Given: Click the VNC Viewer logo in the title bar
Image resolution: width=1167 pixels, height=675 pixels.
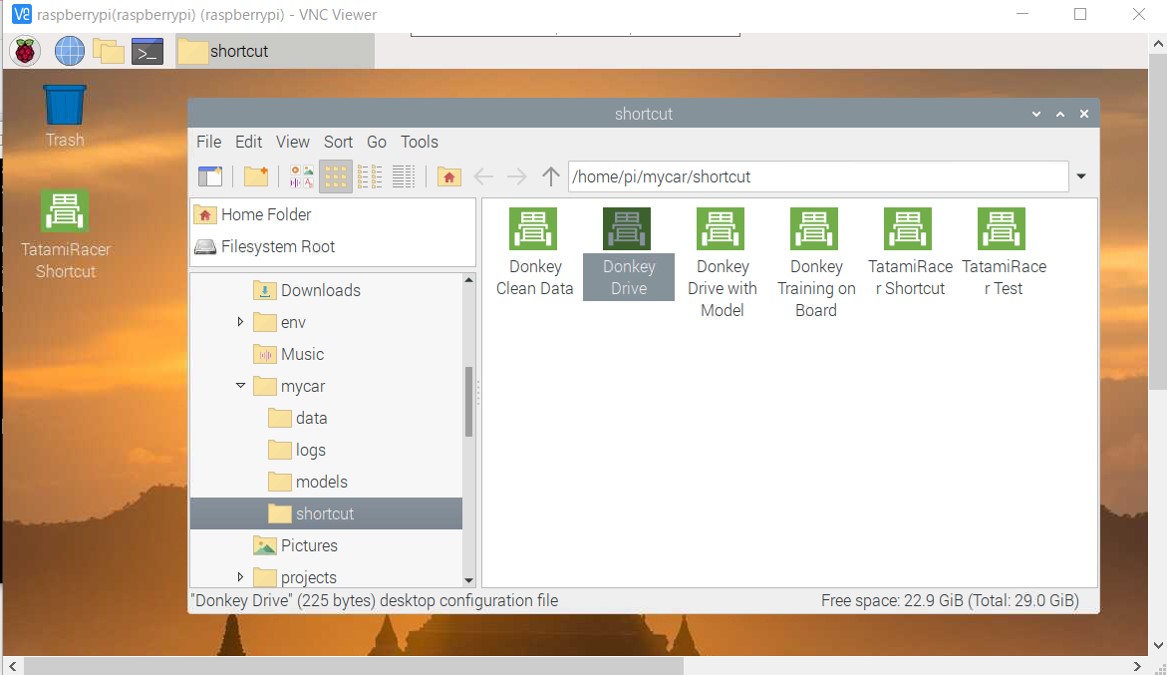Looking at the screenshot, I should coord(22,14).
